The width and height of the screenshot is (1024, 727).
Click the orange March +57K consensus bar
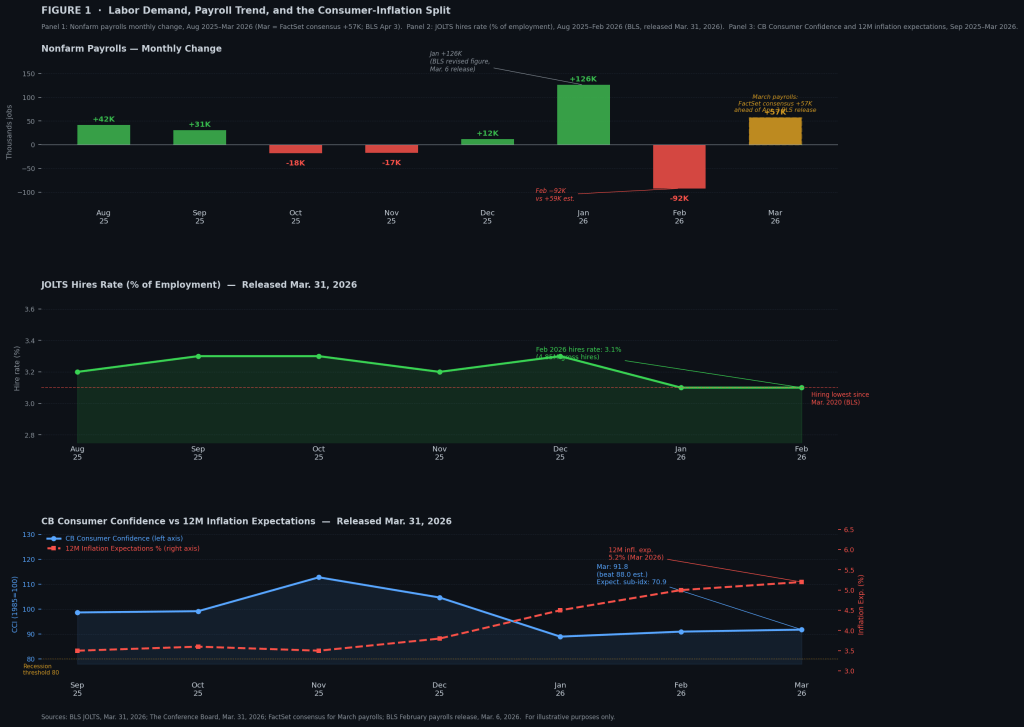[x=775, y=131]
